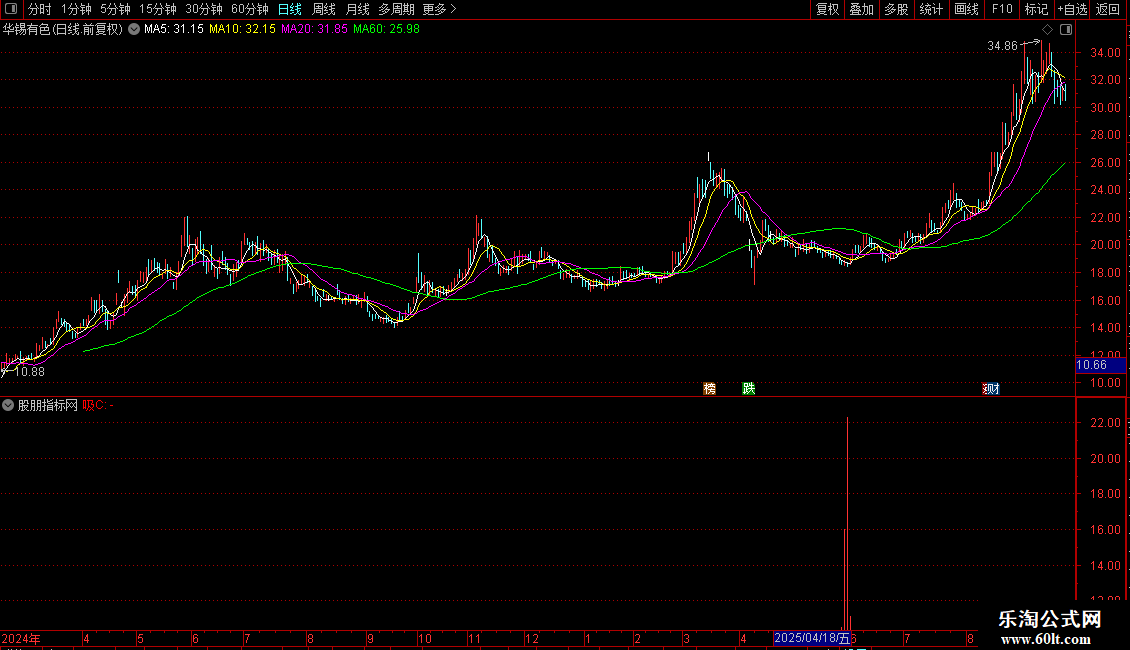Switch to 分时 intraday view
Screen dimensions: 1130x650
[x=40, y=9]
